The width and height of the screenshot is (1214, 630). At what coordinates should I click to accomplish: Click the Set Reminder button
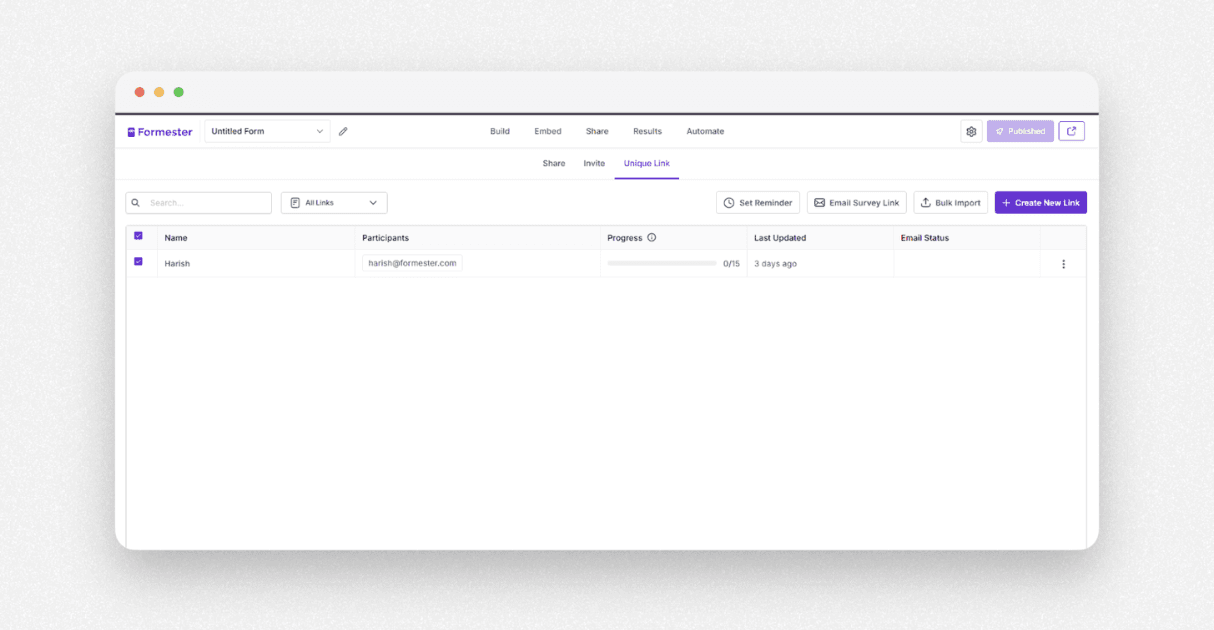[757, 203]
